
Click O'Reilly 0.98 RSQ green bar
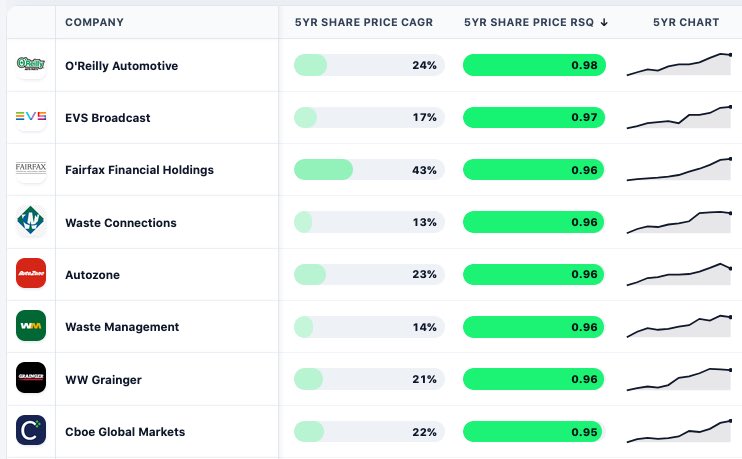click(533, 65)
